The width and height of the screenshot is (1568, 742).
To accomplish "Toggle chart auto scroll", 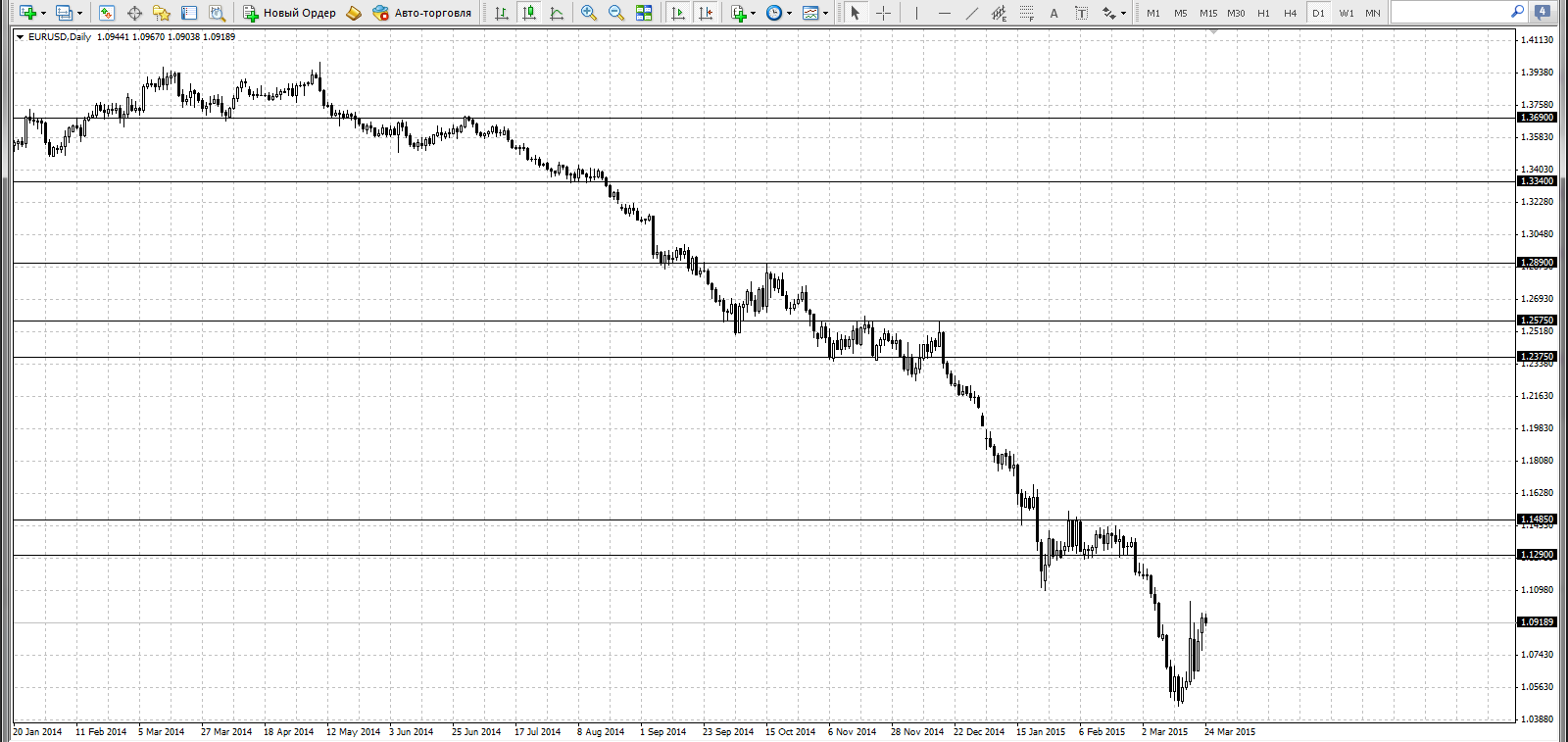I will click(677, 13).
